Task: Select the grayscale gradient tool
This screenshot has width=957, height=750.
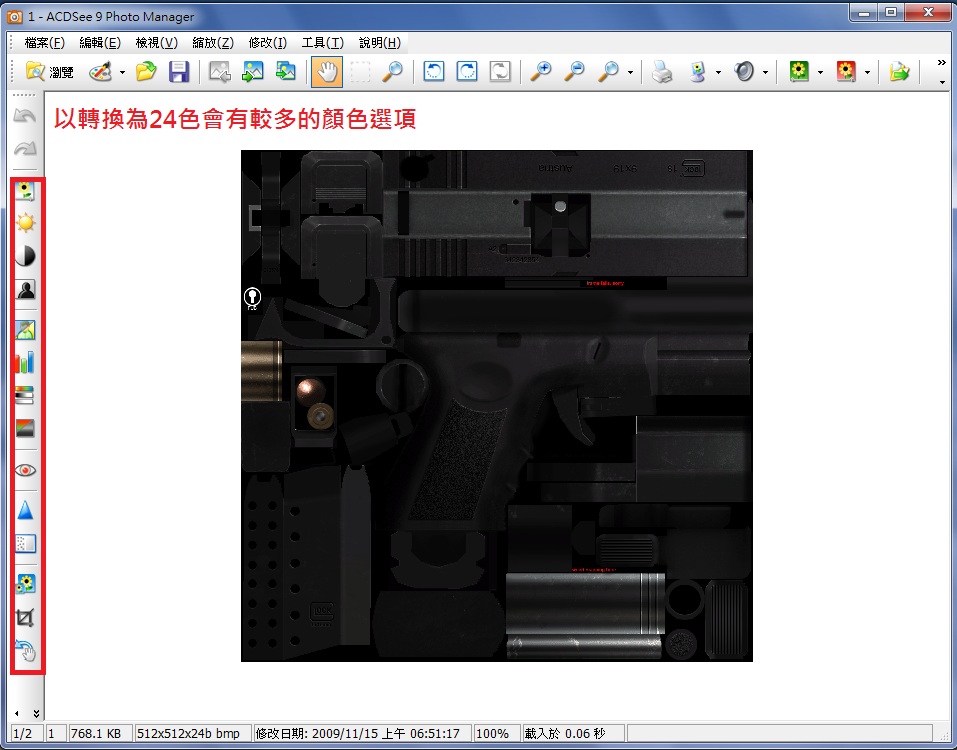Action: 25,428
